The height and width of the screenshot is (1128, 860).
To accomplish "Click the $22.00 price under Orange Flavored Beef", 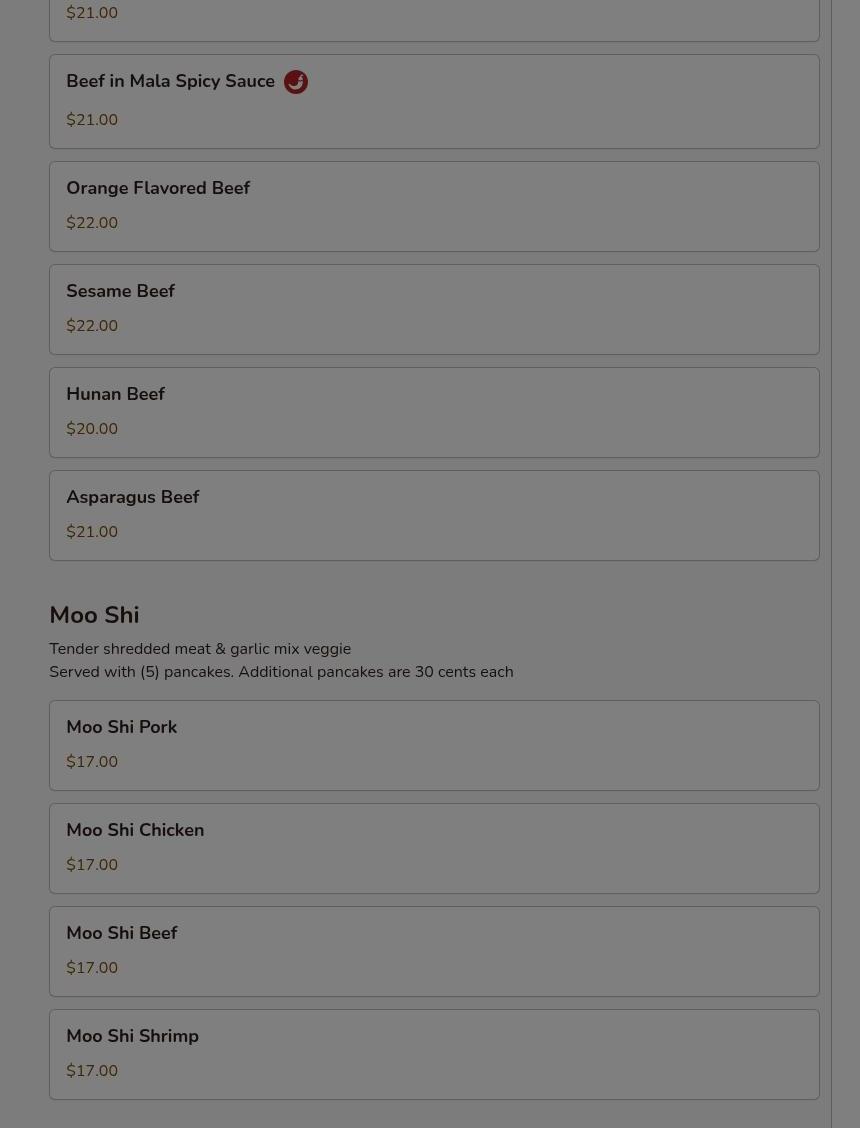I will coord(92,223).
